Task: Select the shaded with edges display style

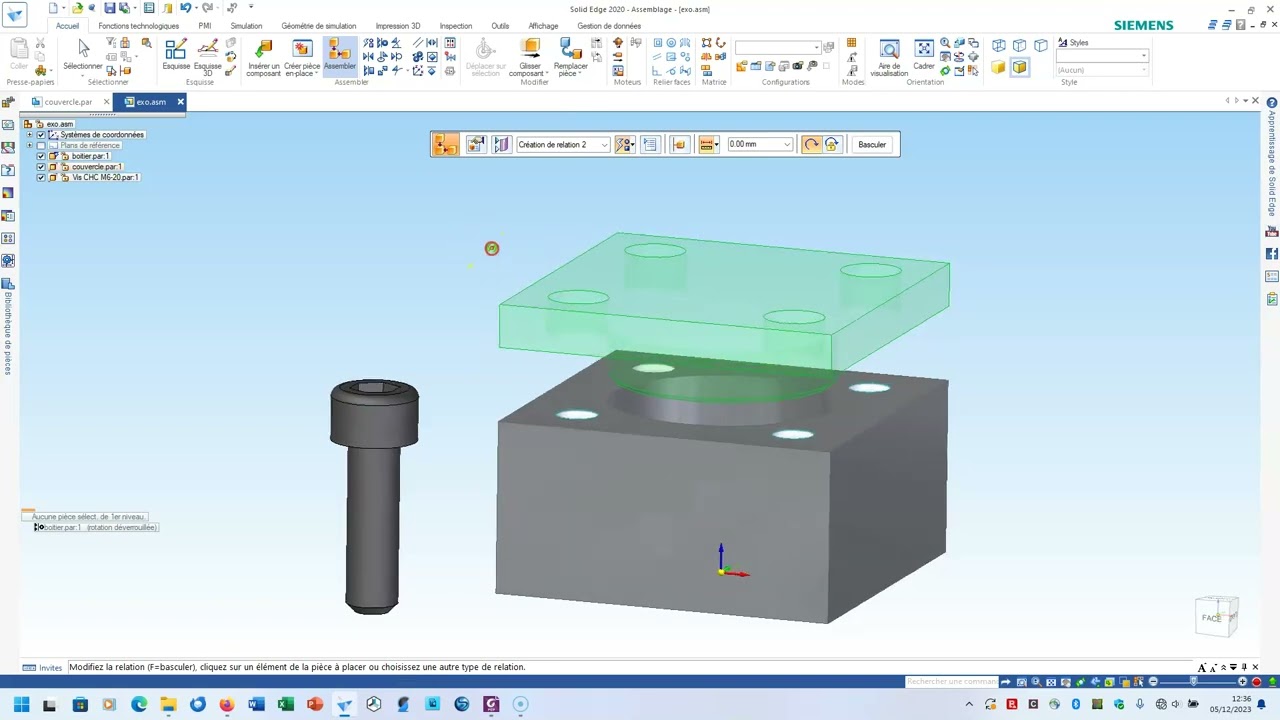Action: point(1019,67)
